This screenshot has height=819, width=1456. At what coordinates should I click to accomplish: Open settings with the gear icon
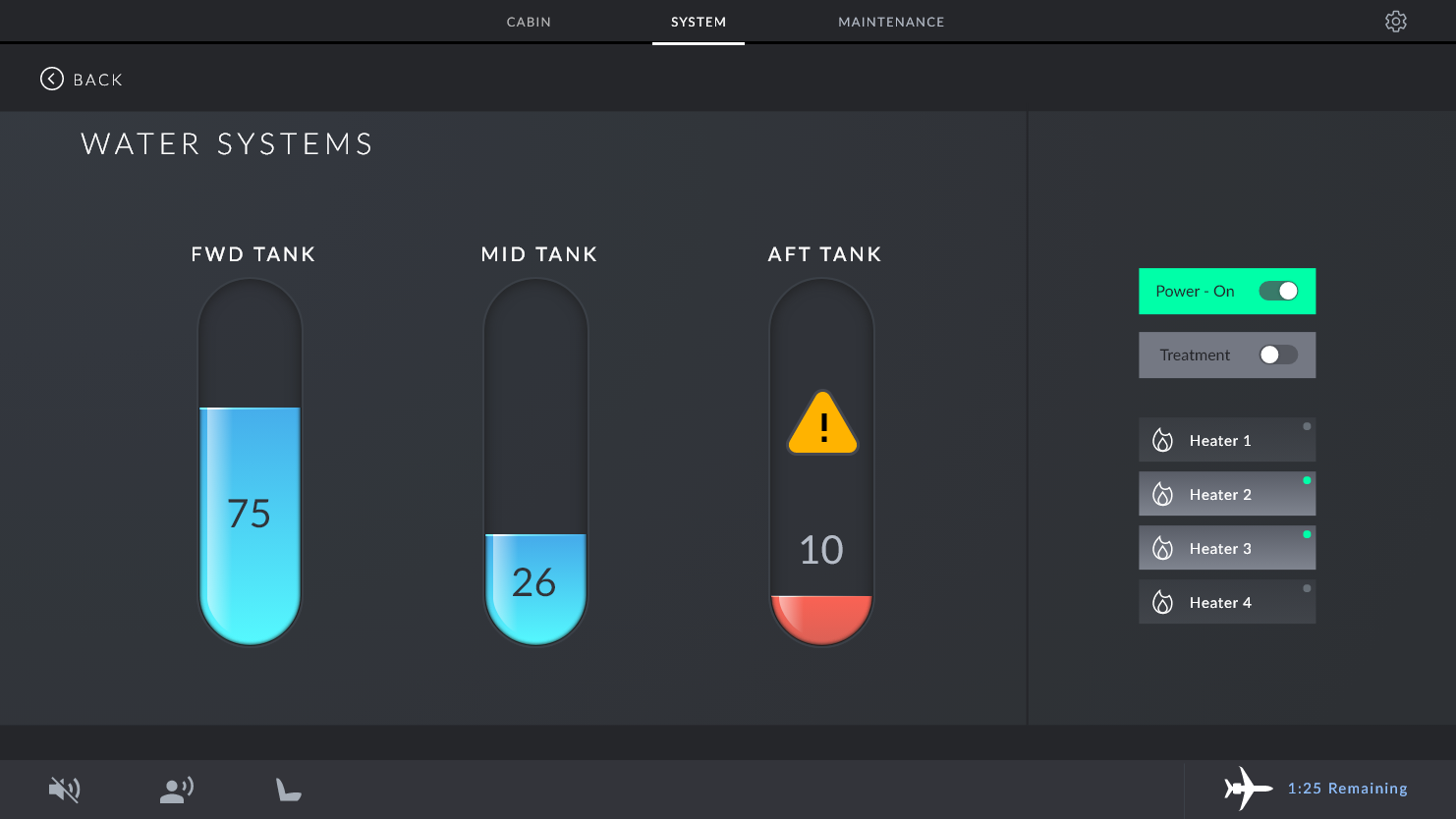click(x=1395, y=22)
